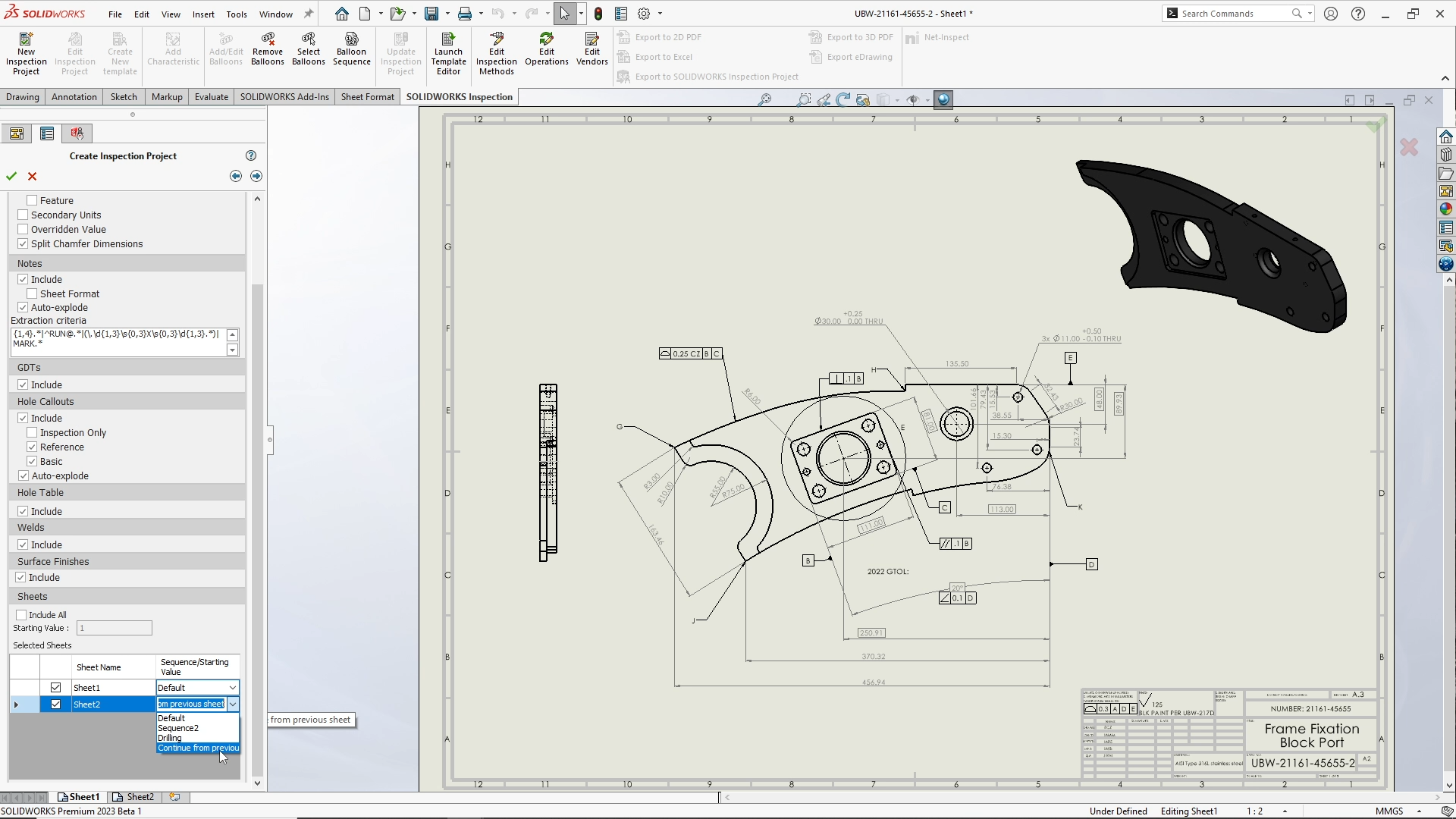Uncheck Split Chamfer Dimensions
This screenshot has width=1456, height=819.
click(23, 243)
